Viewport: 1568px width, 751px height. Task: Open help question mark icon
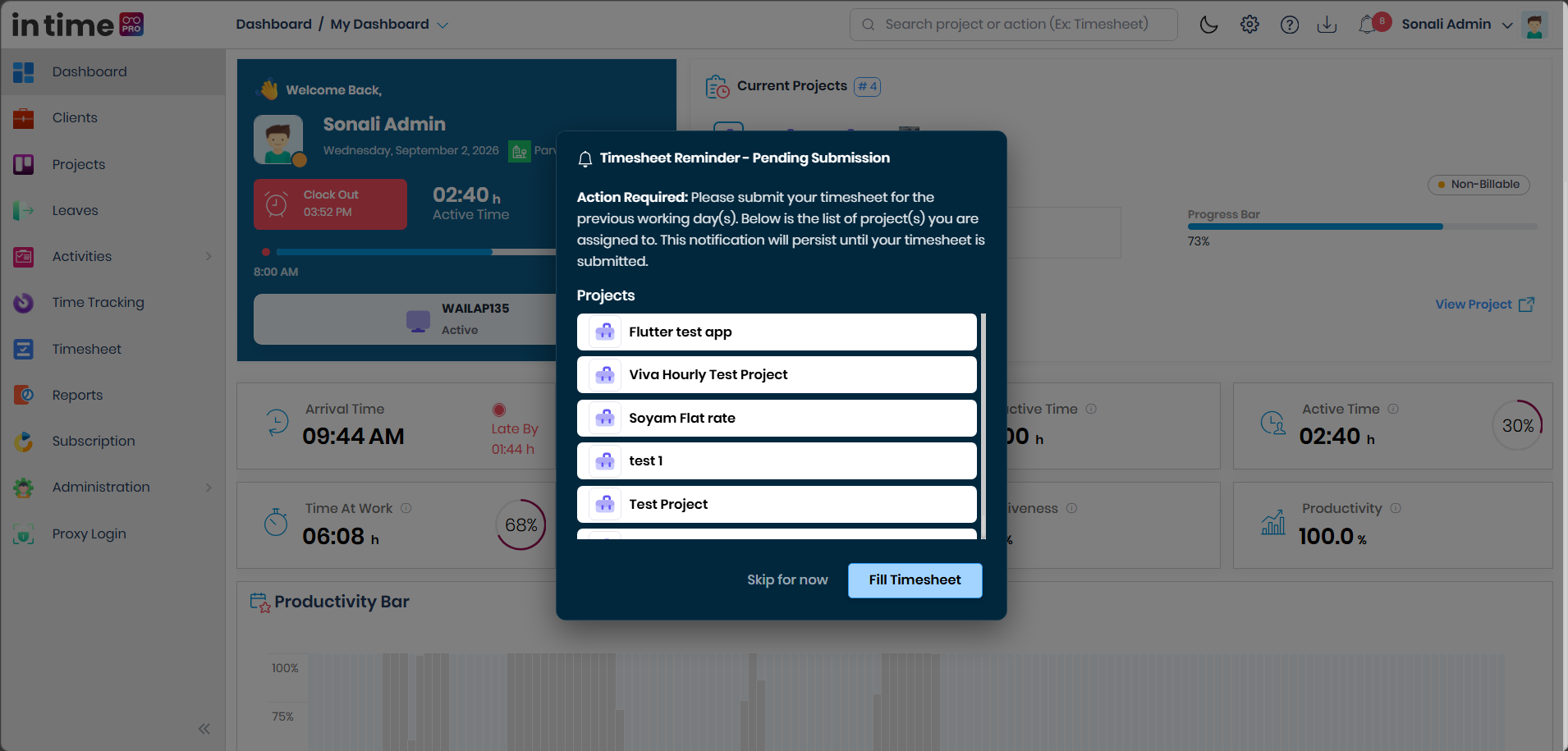1290,25
